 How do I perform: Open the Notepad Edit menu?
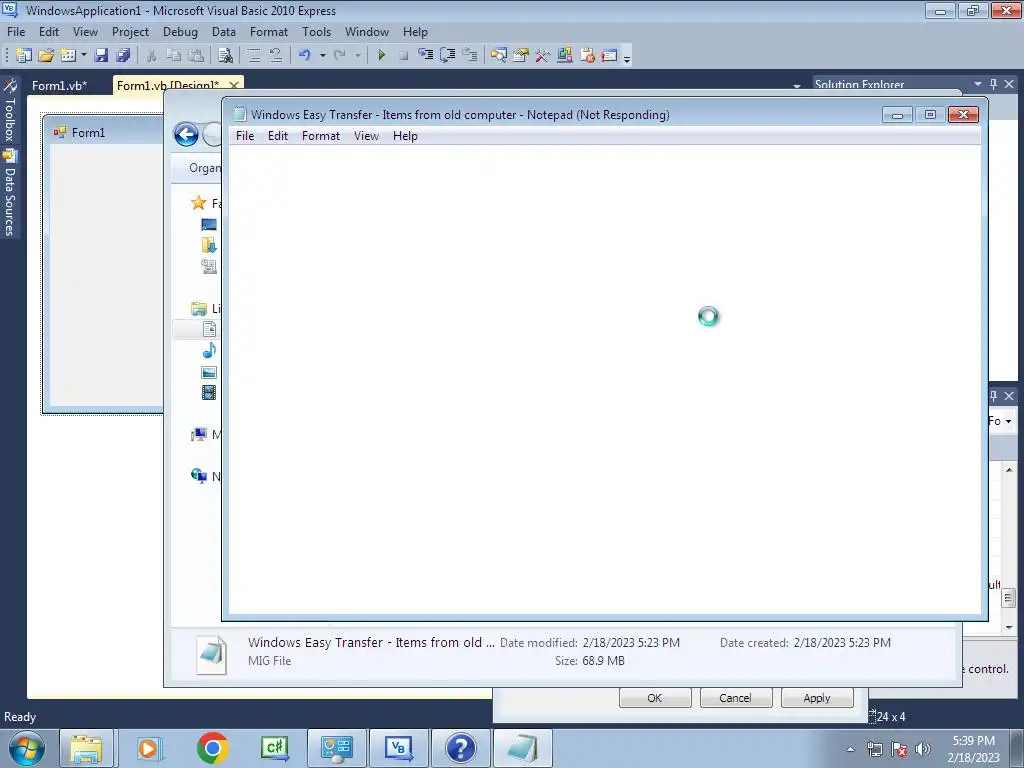tap(278, 136)
